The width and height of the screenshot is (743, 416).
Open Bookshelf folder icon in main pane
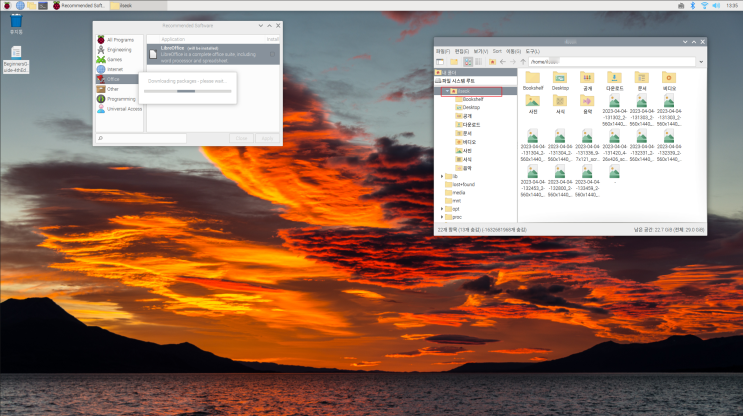click(533, 81)
